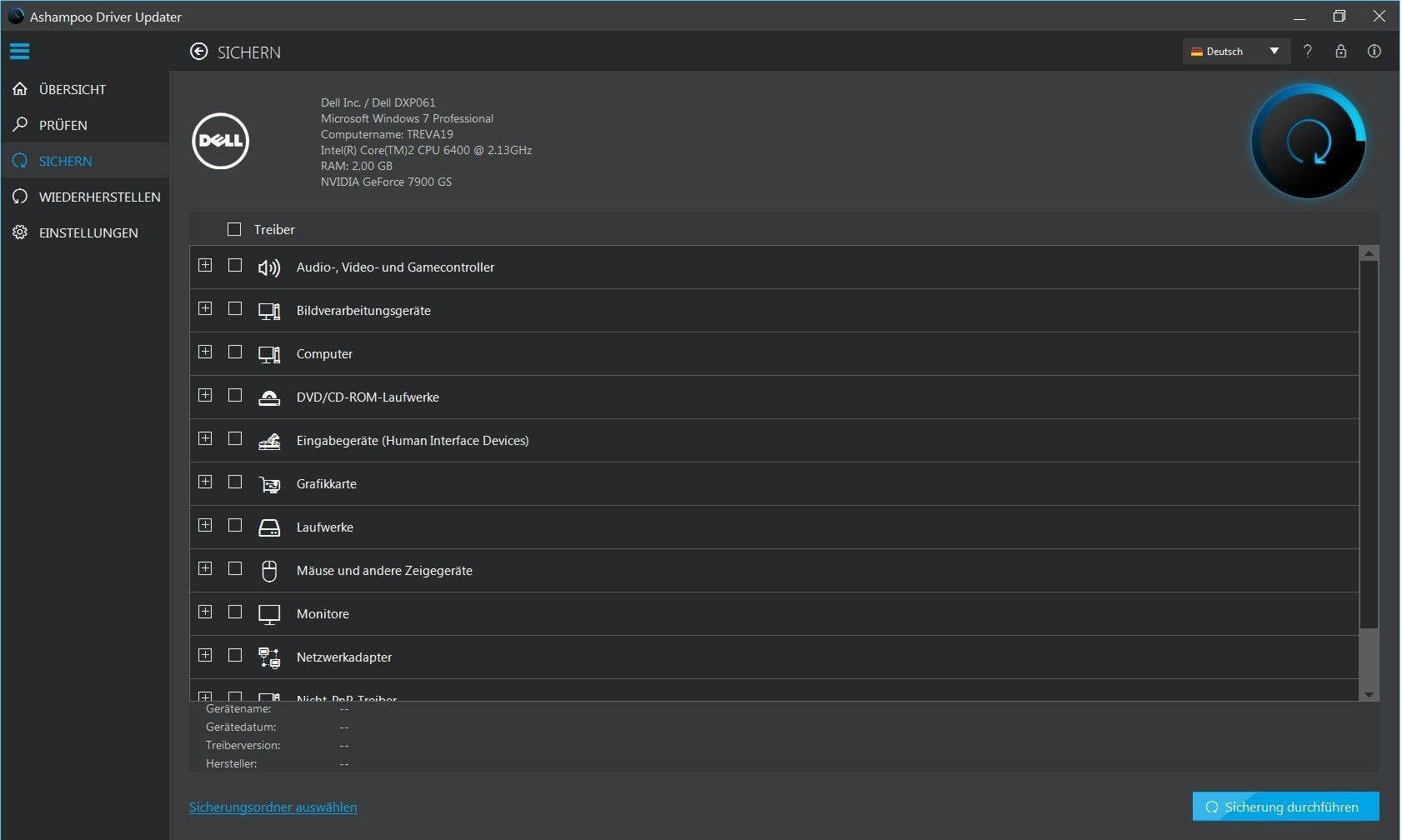Click the lock icon in the header
This screenshot has height=840, width=1402.
pos(1341,52)
